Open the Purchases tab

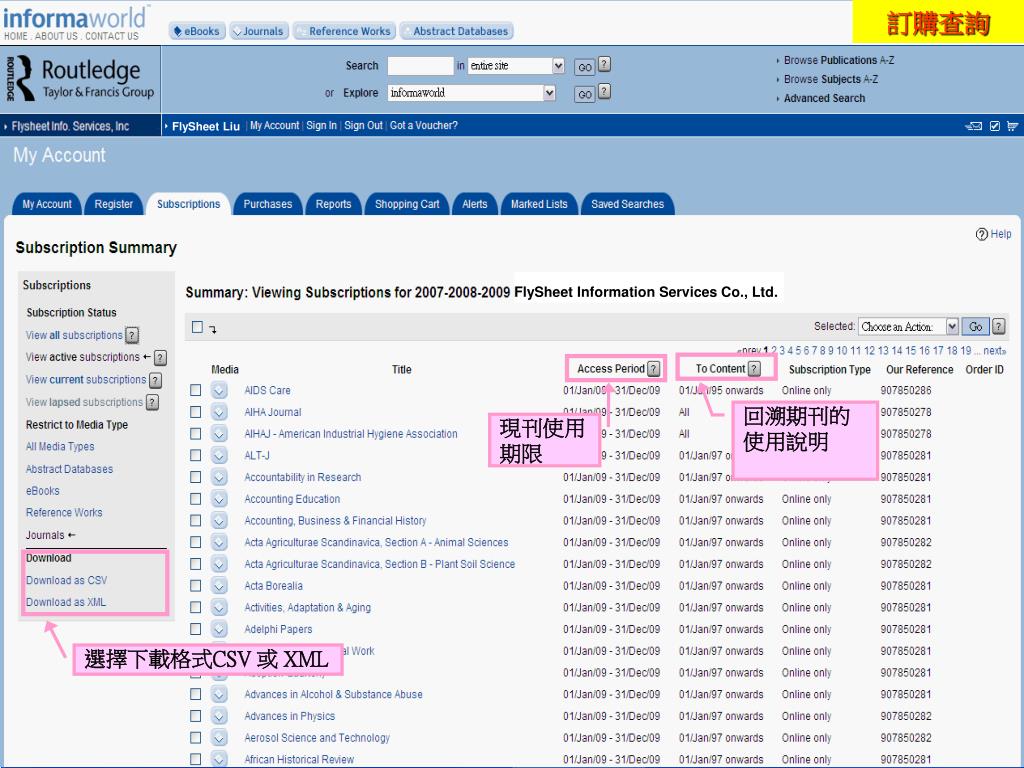pyautogui.click(x=268, y=204)
